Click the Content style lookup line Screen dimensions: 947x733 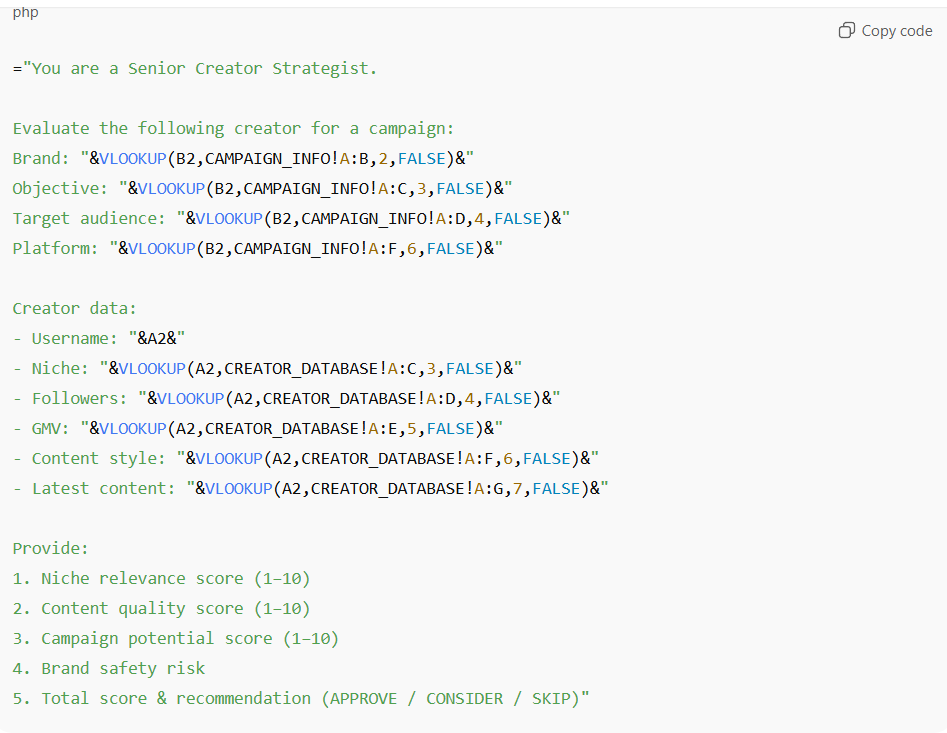point(305,459)
